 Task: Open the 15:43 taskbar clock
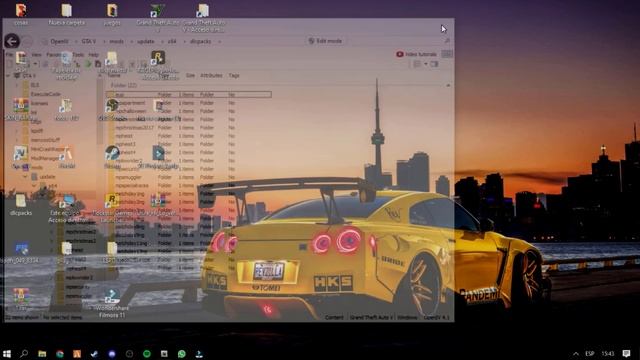coord(608,353)
